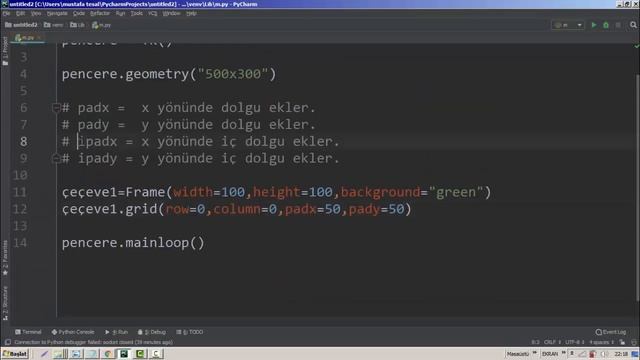The width and height of the screenshot is (640, 360).
Task: Open the Help menu
Action: point(191,13)
